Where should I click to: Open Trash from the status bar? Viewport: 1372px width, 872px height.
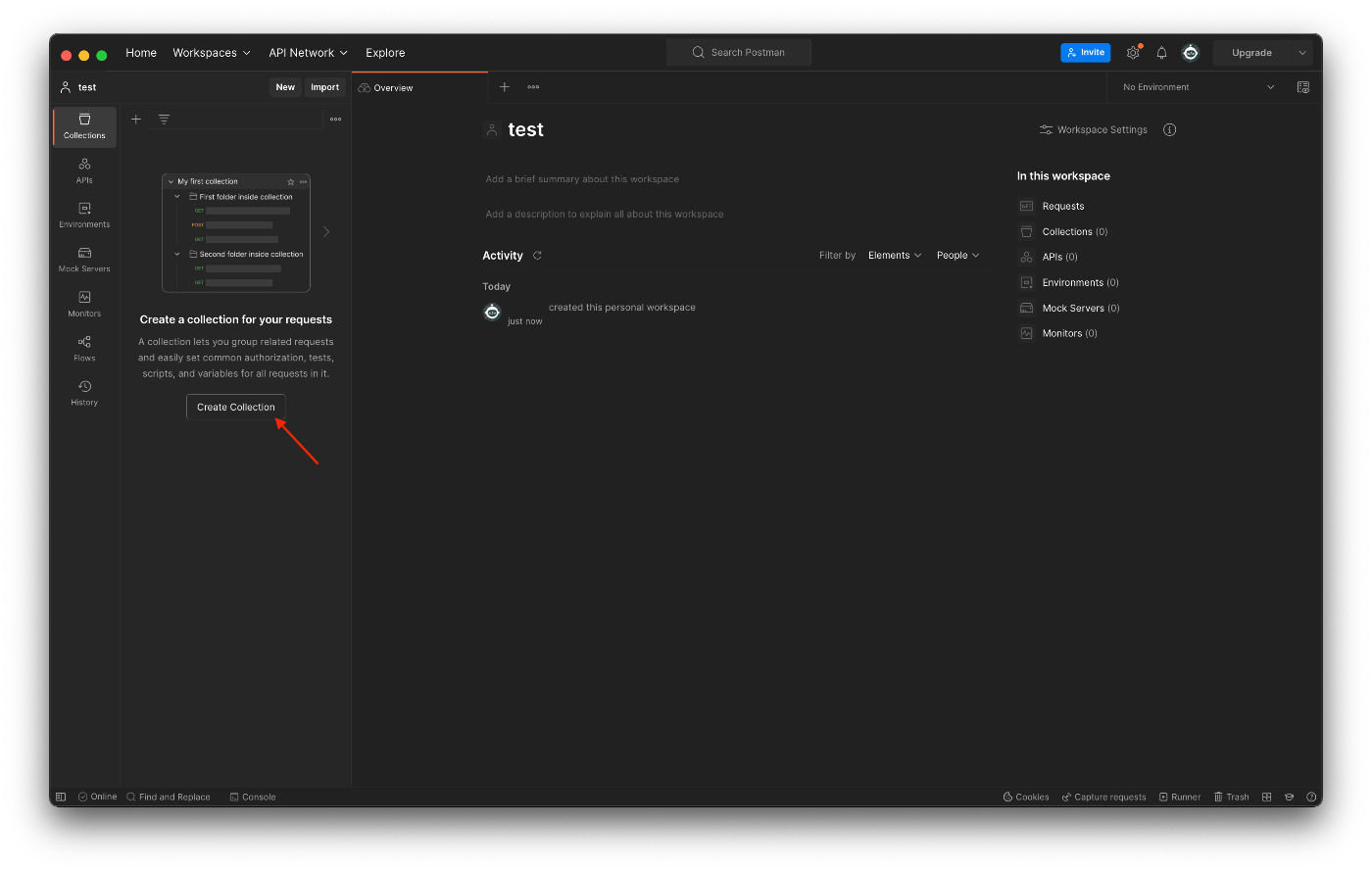(1232, 797)
